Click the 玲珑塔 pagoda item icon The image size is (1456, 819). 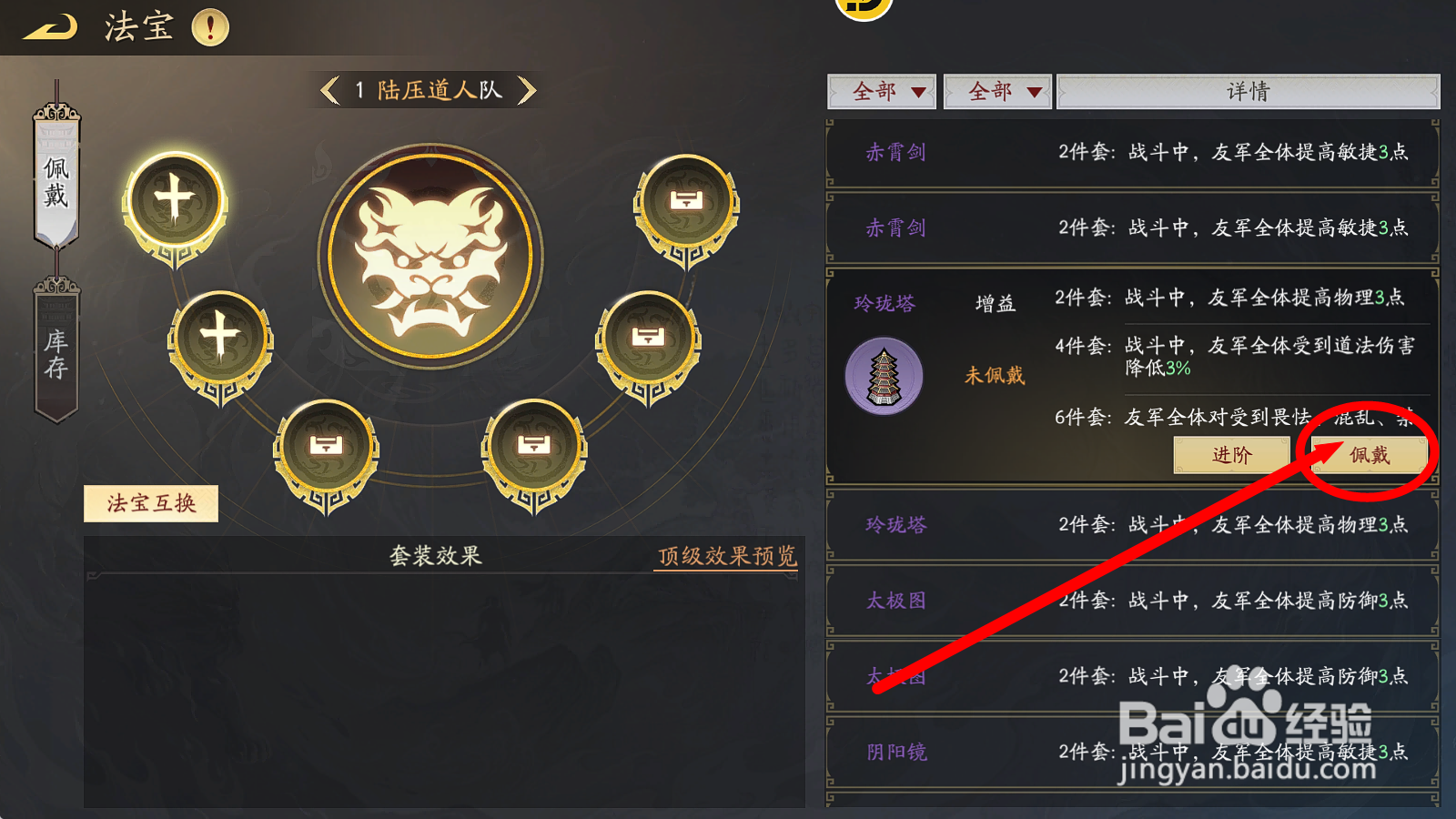pyautogui.click(x=884, y=376)
